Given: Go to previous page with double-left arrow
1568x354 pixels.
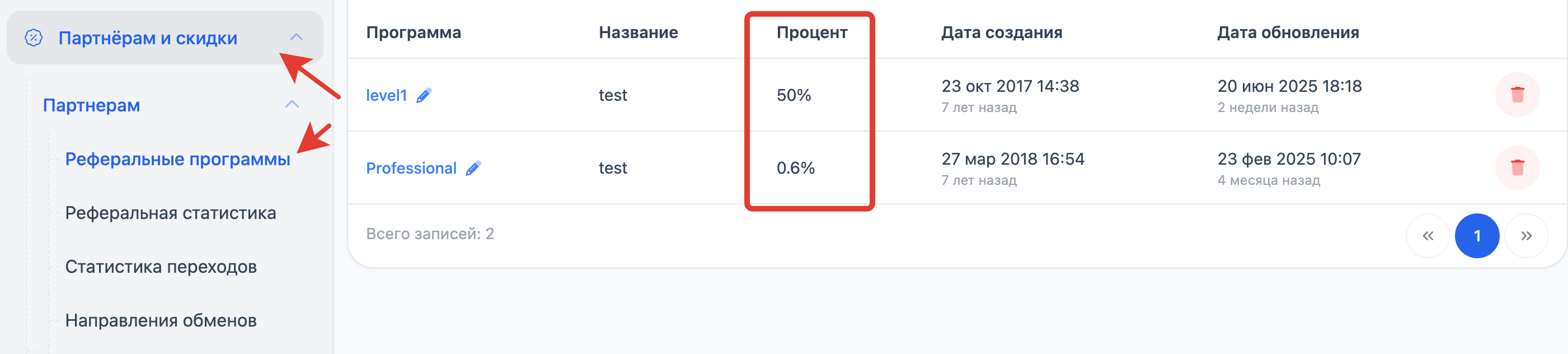Looking at the screenshot, I should [x=1428, y=236].
